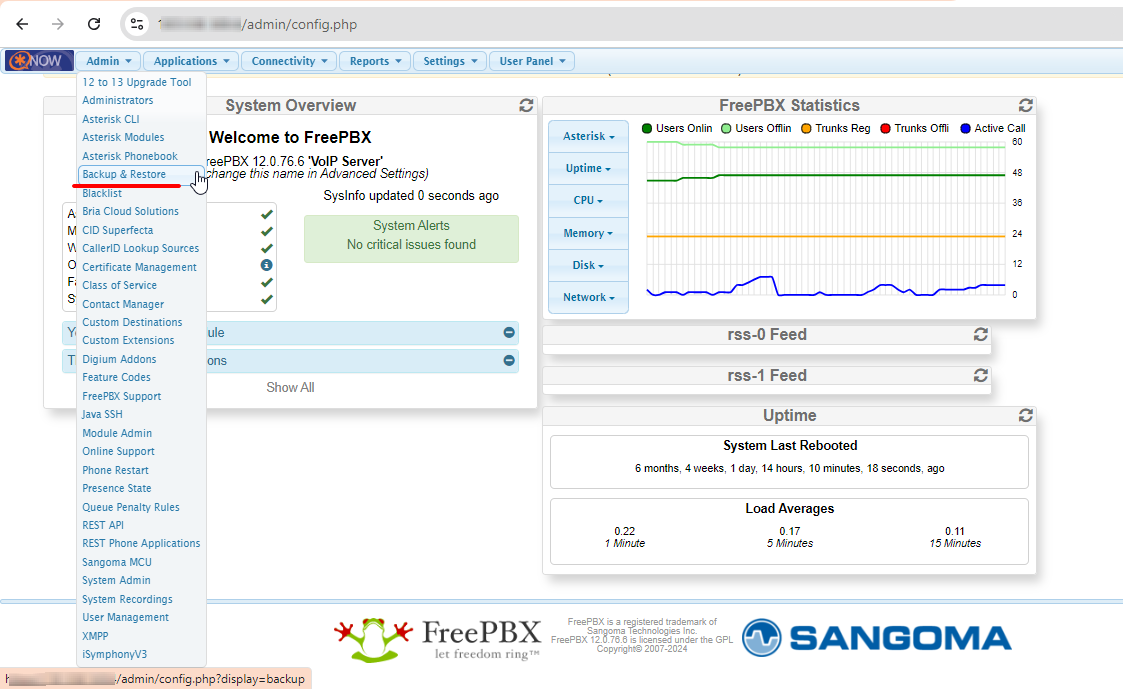Select CallerID Lookup Sources entry

(x=140, y=249)
